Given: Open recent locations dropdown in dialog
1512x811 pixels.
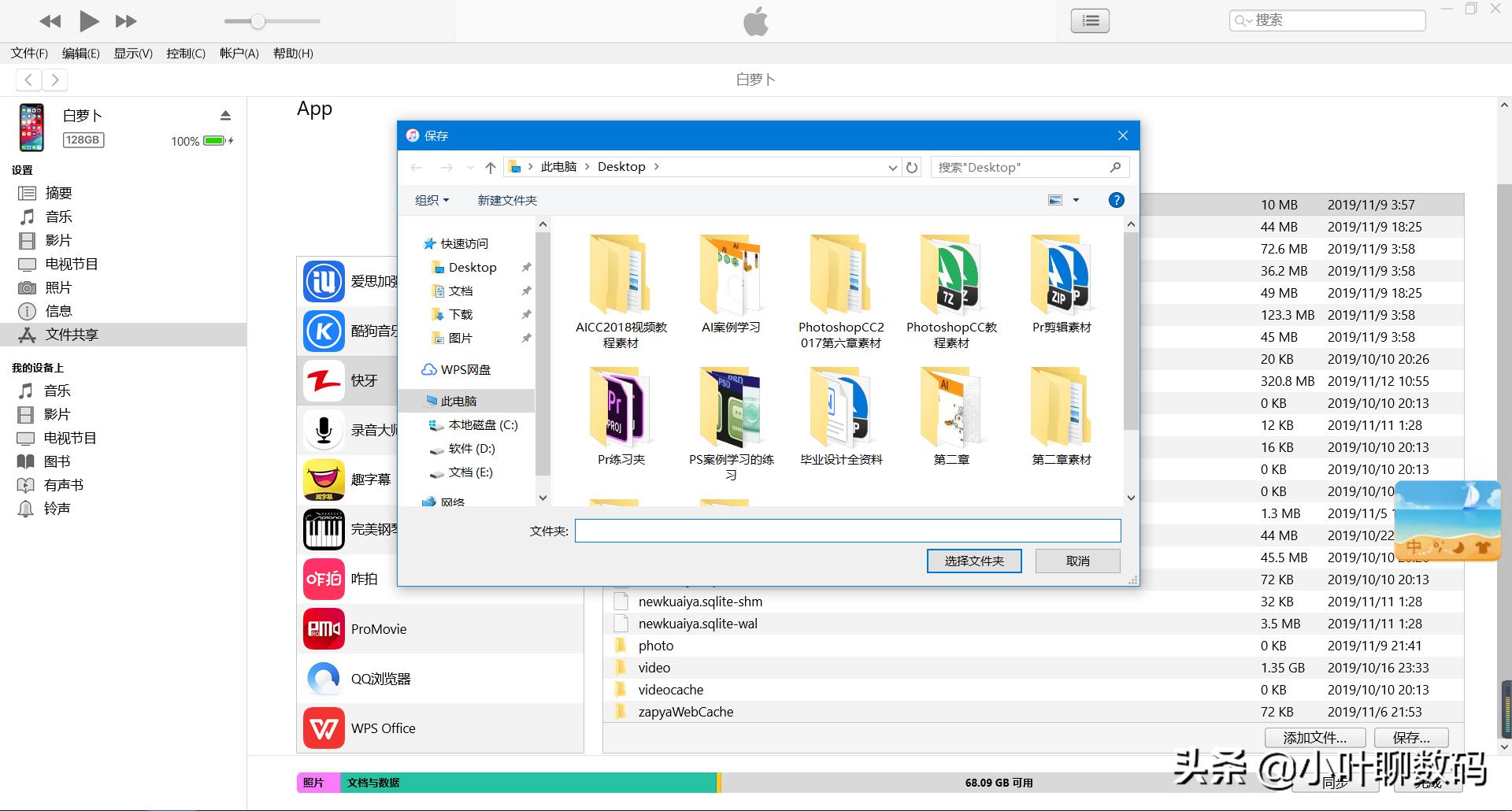Looking at the screenshot, I should (x=470, y=167).
